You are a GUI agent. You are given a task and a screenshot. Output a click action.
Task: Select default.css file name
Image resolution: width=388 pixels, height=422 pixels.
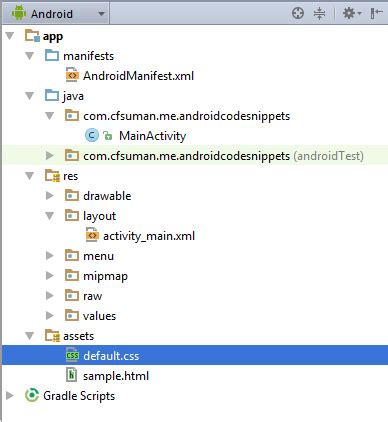(x=111, y=356)
